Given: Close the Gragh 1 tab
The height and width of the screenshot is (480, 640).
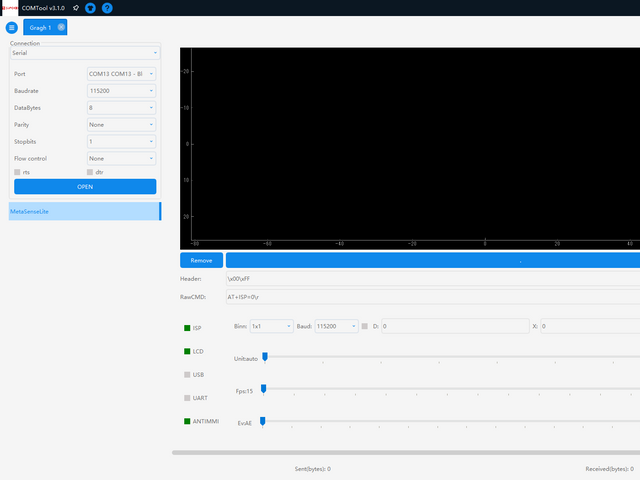Looking at the screenshot, I should coord(61,27).
